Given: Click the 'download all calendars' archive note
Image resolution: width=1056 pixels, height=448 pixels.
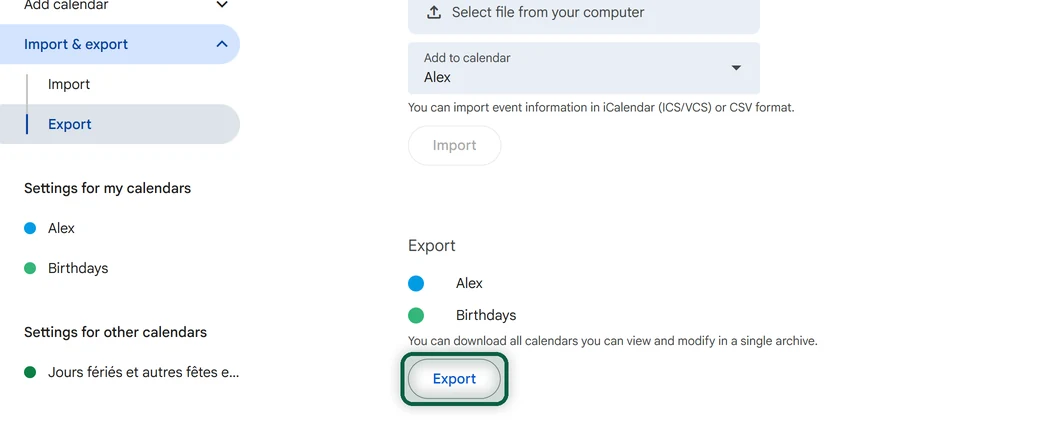Looking at the screenshot, I should [613, 341].
